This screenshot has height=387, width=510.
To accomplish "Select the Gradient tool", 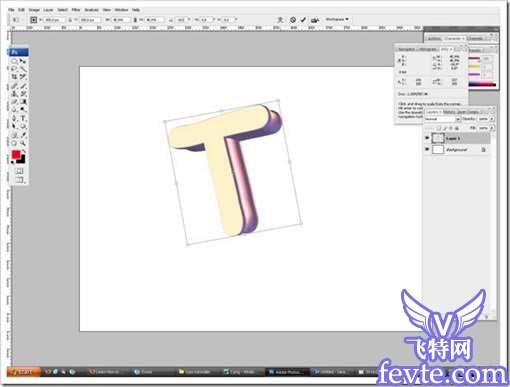I will (x=23, y=101).
